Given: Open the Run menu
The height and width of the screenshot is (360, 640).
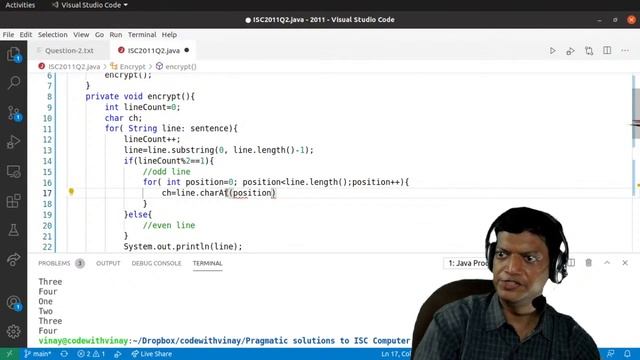Looking at the screenshot, I should point(116,35).
